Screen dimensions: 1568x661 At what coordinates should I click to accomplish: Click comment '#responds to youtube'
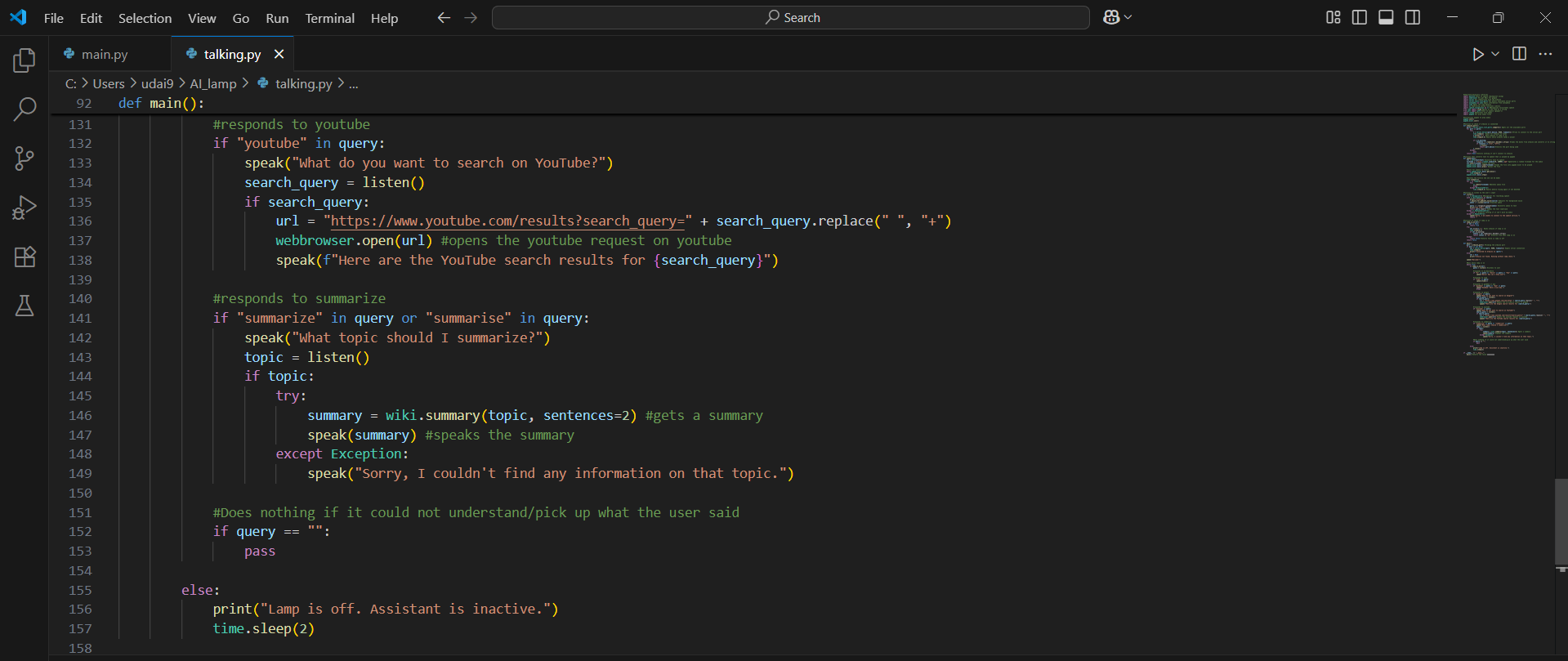[291, 124]
